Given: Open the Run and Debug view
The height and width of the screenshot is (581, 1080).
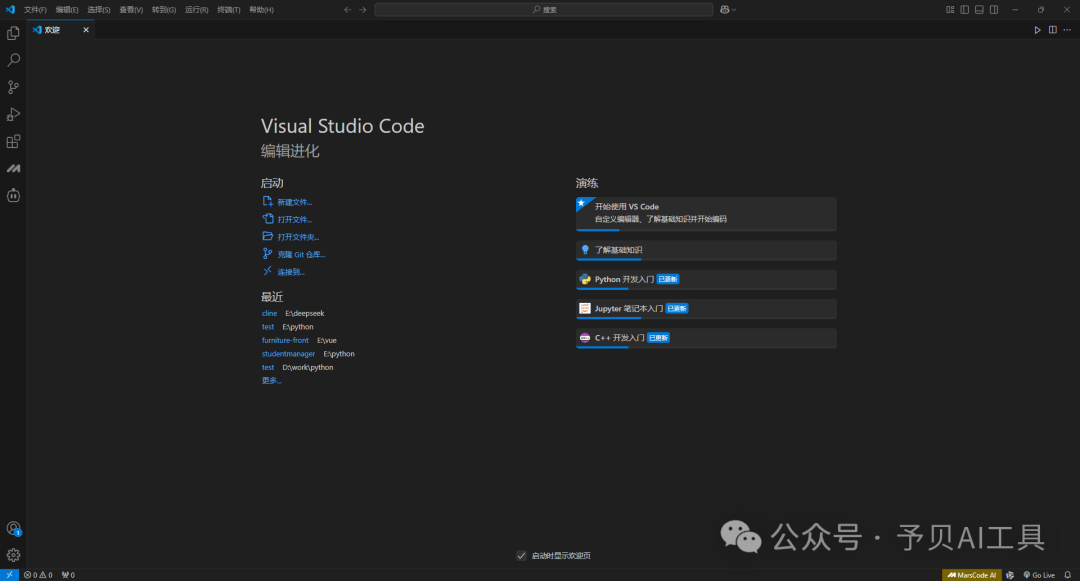Looking at the screenshot, I should click(13, 114).
